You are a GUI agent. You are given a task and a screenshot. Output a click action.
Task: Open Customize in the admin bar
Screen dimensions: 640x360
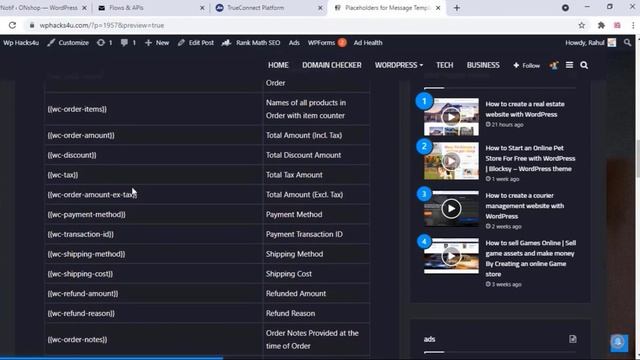click(68, 42)
